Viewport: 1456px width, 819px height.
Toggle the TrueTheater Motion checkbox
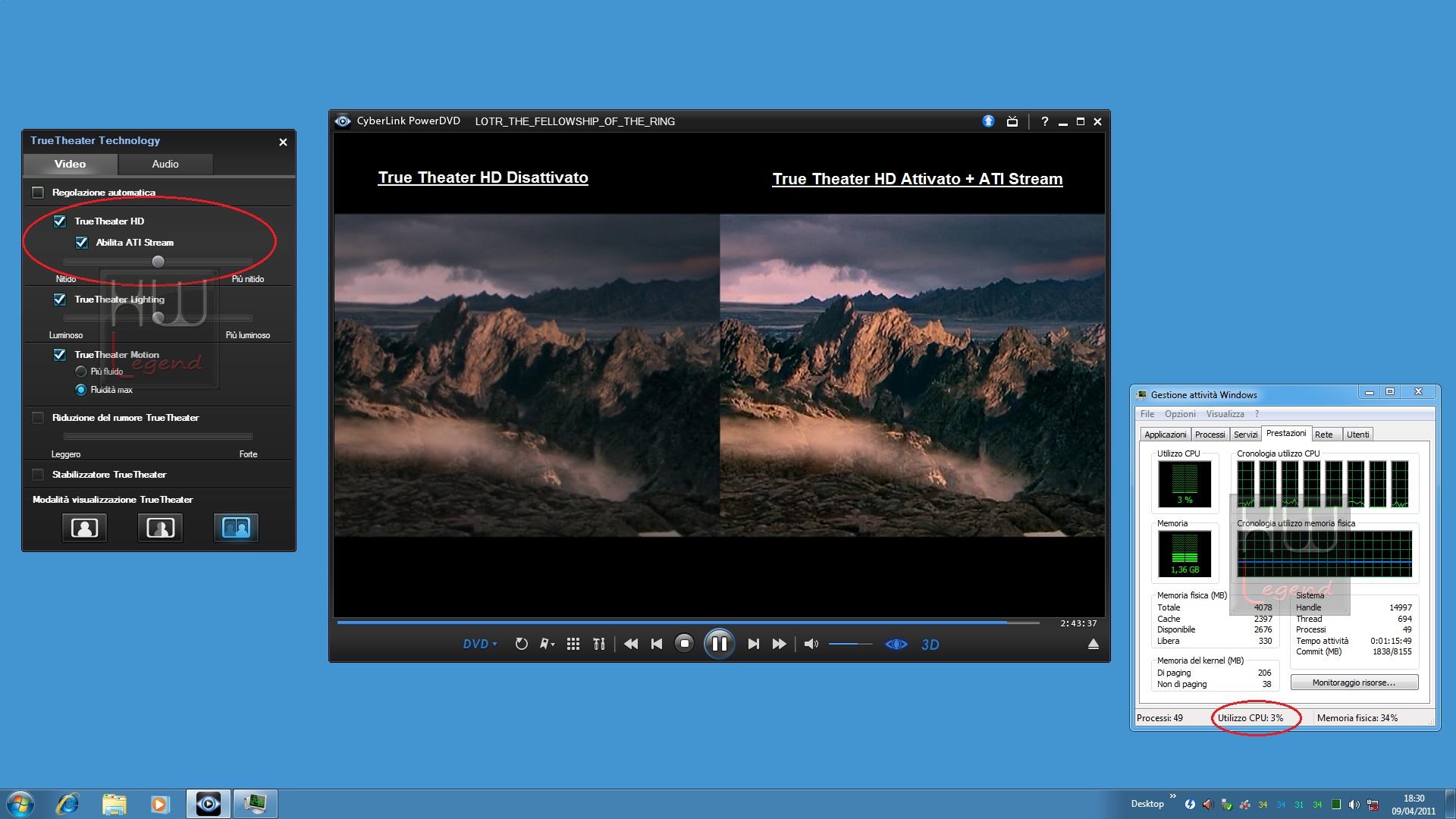tap(60, 355)
